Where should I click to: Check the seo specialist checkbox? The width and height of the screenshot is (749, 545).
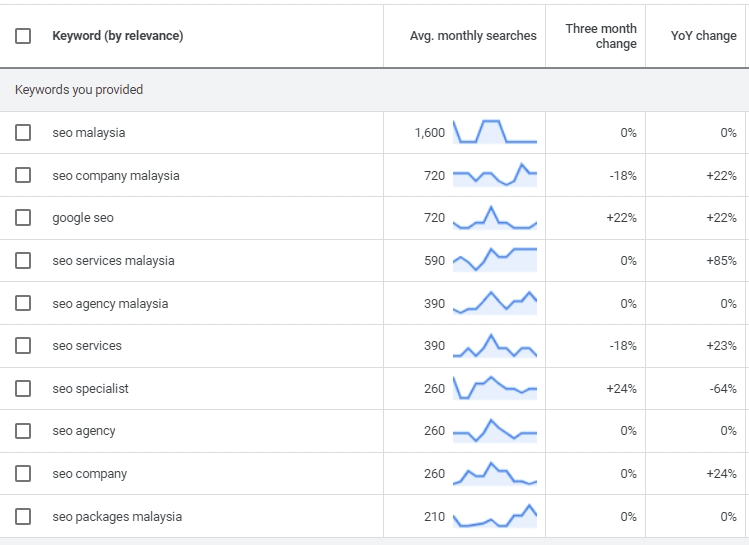pyautogui.click(x=23, y=389)
